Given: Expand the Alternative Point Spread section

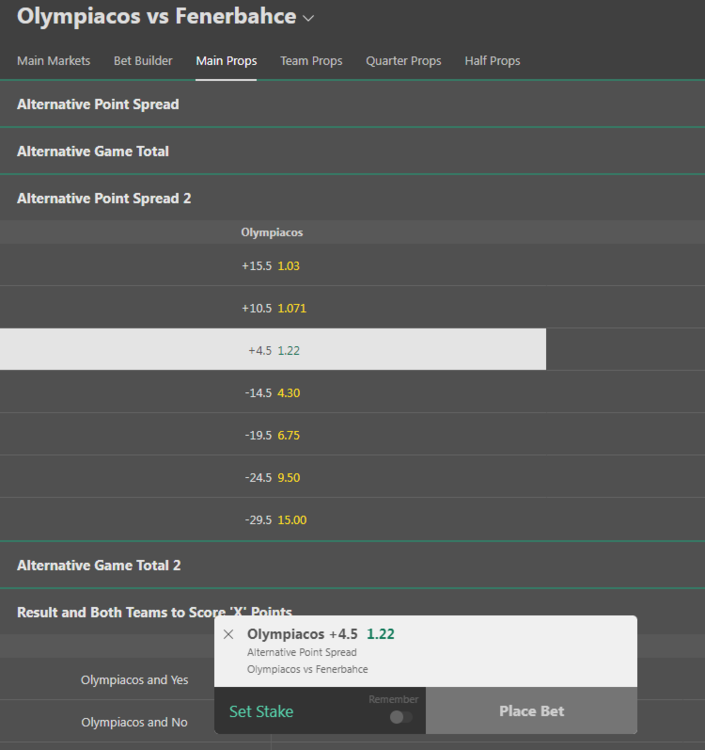Looking at the screenshot, I should (x=352, y=104).
